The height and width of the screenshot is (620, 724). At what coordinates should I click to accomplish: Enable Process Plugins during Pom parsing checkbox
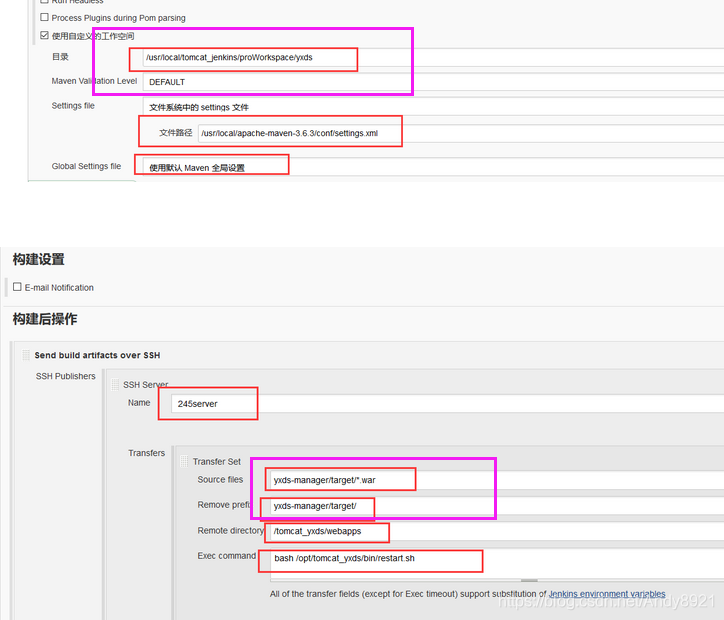pos(44,18)
